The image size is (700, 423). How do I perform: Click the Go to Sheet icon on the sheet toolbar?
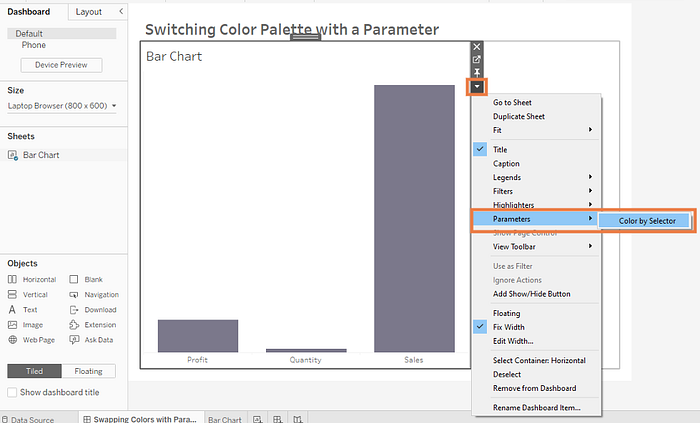pos(477,59)
